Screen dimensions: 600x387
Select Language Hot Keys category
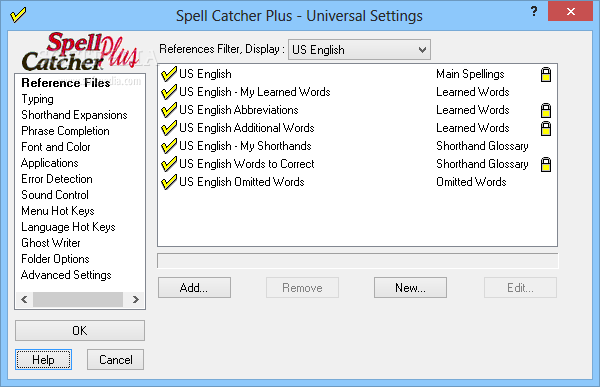[68, 227]
